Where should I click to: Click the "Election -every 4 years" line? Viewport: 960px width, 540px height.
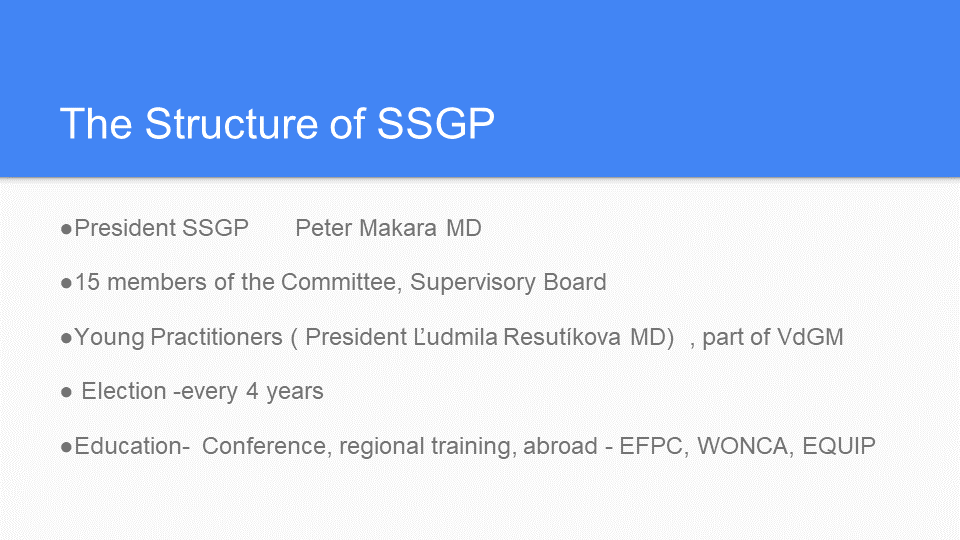202,391
